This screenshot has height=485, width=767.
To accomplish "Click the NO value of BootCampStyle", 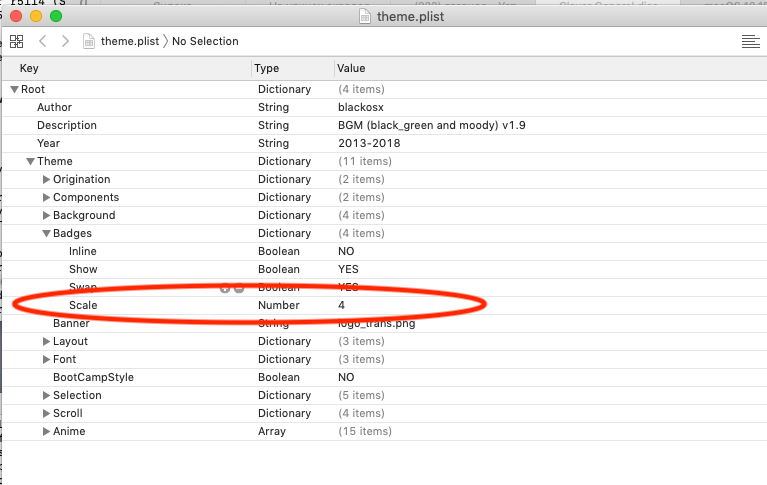I will (x=346, y=377).
